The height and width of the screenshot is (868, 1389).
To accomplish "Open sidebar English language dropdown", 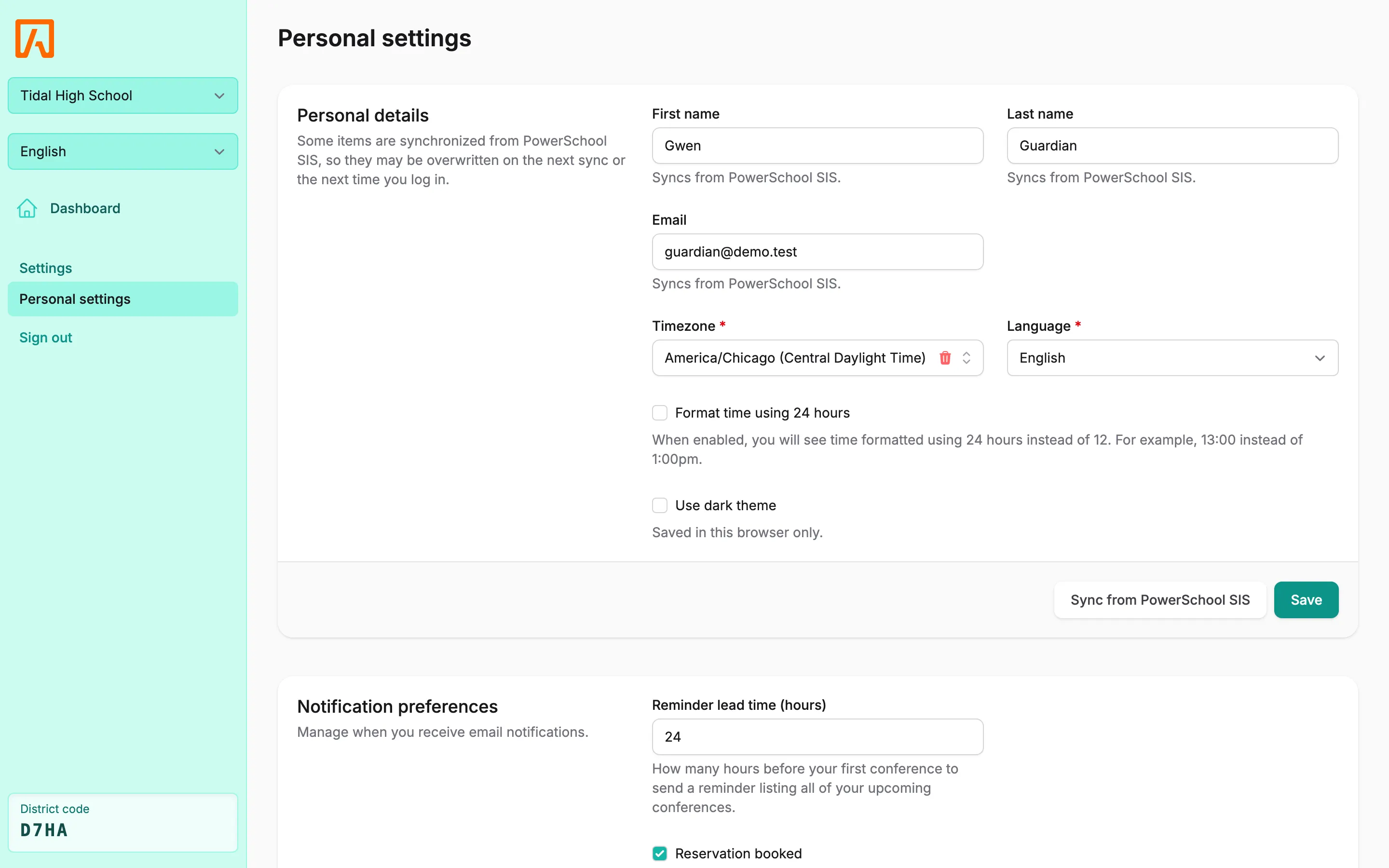I will 123,151.
